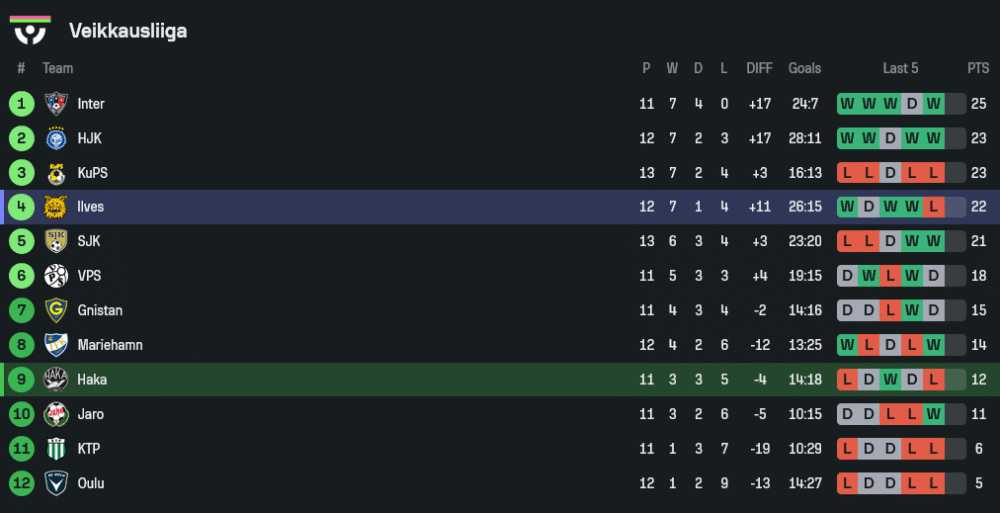Click Inter's most recent win result badge

[933, 104]
